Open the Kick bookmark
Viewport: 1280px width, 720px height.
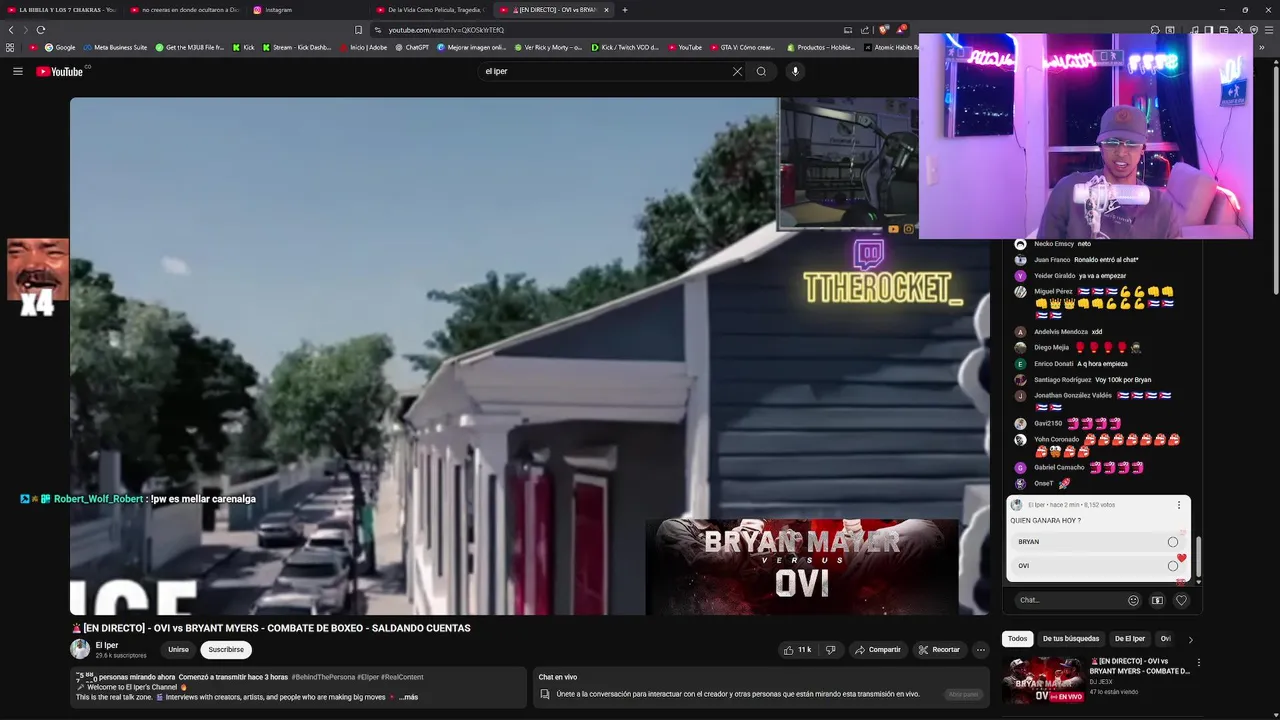point(243,47)
